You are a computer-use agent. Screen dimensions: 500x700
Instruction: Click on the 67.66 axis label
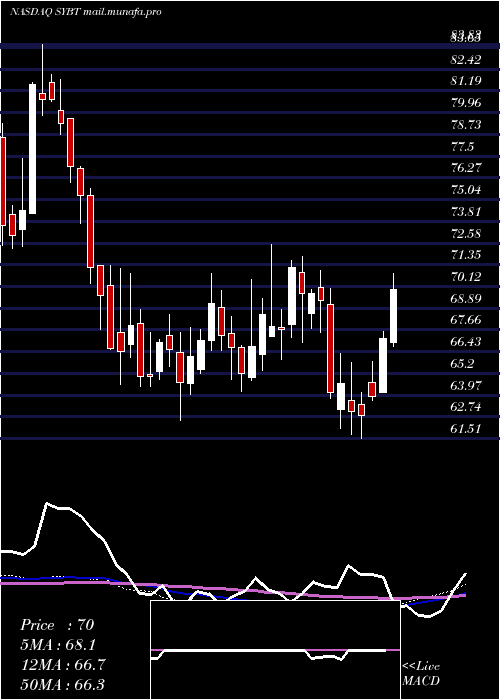coord(467,320)
